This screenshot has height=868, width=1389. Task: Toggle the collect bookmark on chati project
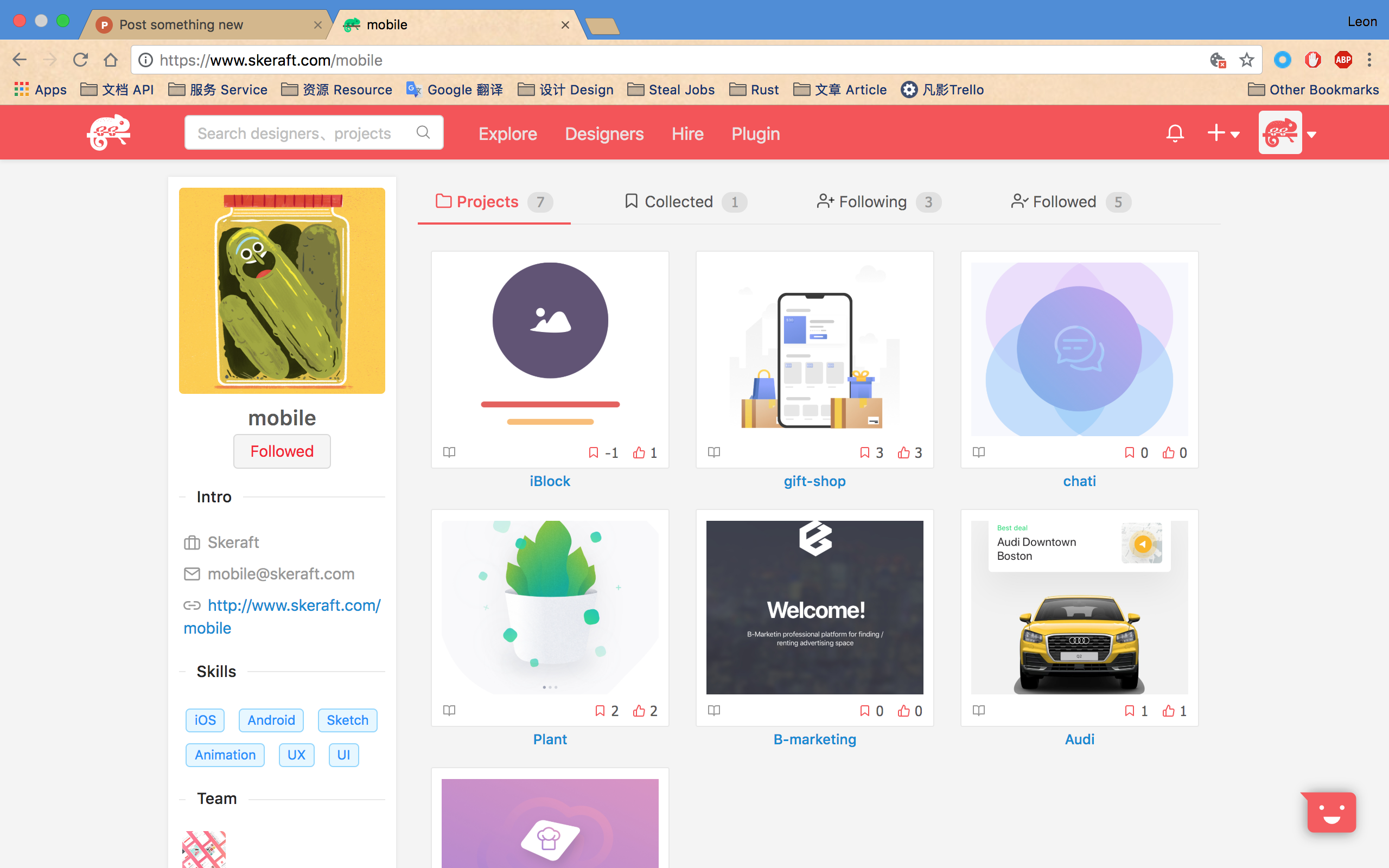tap(1129, 453)
